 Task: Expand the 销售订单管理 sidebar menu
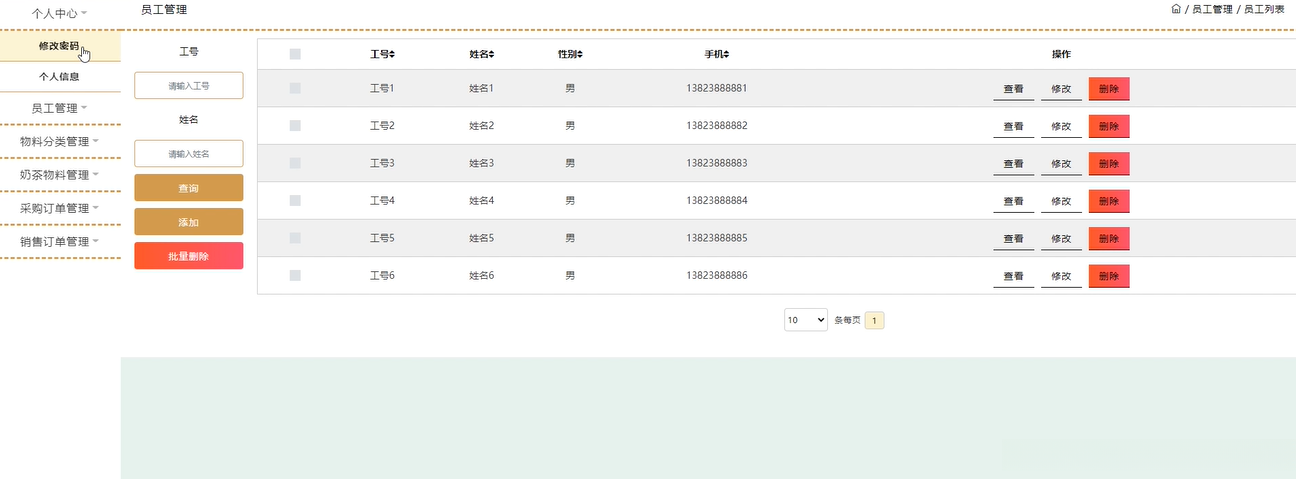coord(60,242)
